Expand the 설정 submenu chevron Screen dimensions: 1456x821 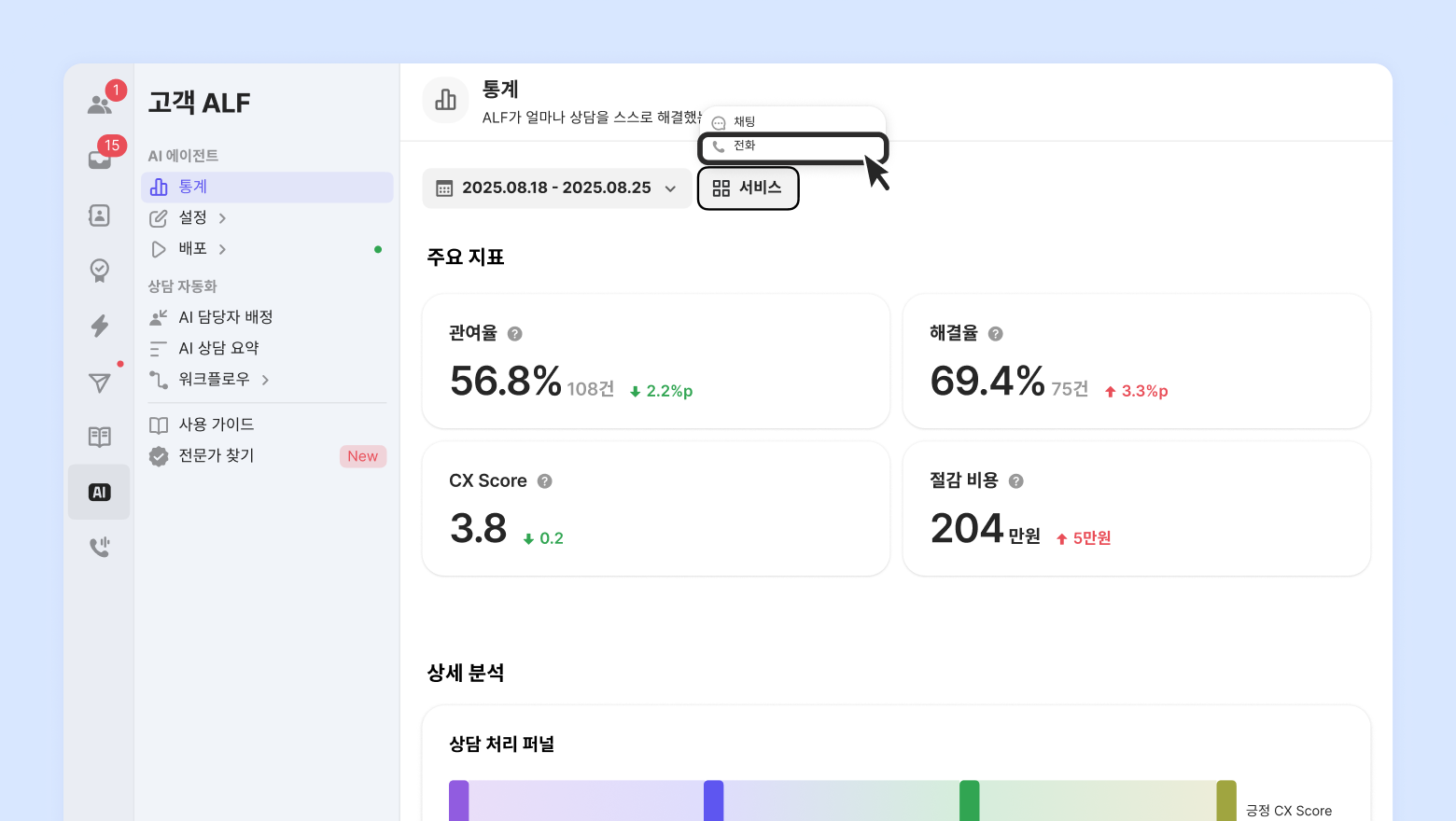[x=222, y=218]
